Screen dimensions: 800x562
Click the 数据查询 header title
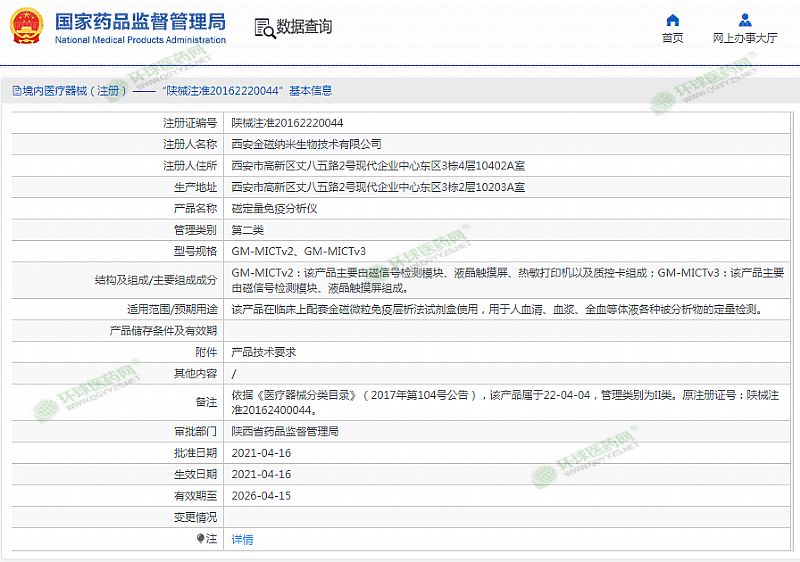(x=304, y=27)
